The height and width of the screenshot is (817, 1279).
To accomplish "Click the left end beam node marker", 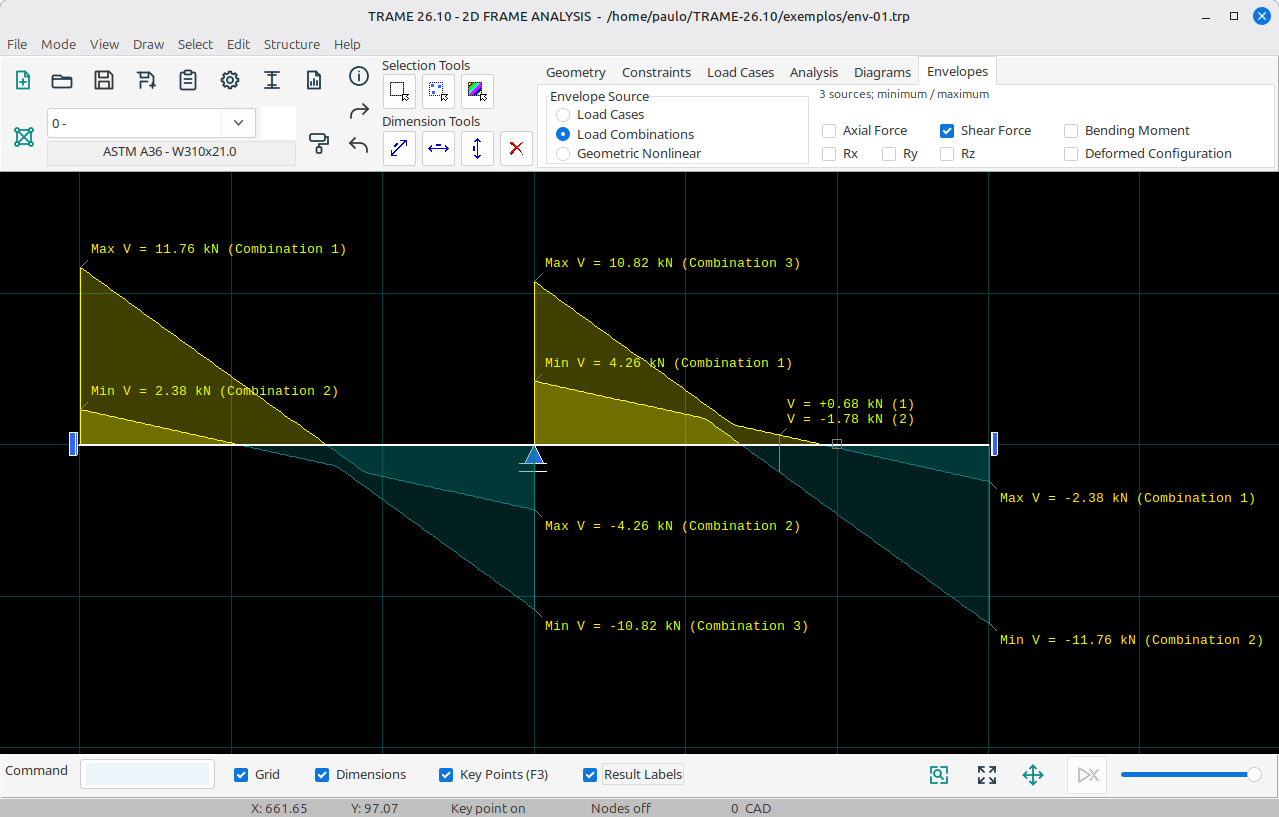I will coord(73,444).
